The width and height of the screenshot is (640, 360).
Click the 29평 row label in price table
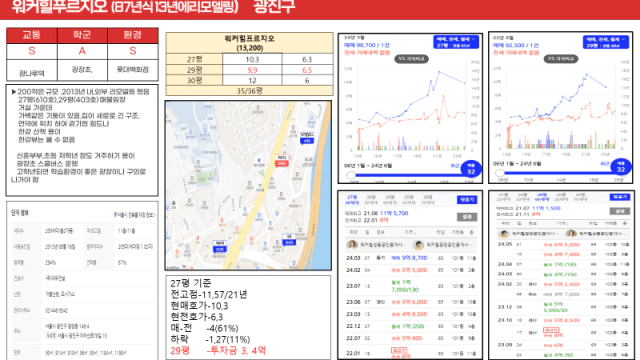coord(194,70)
